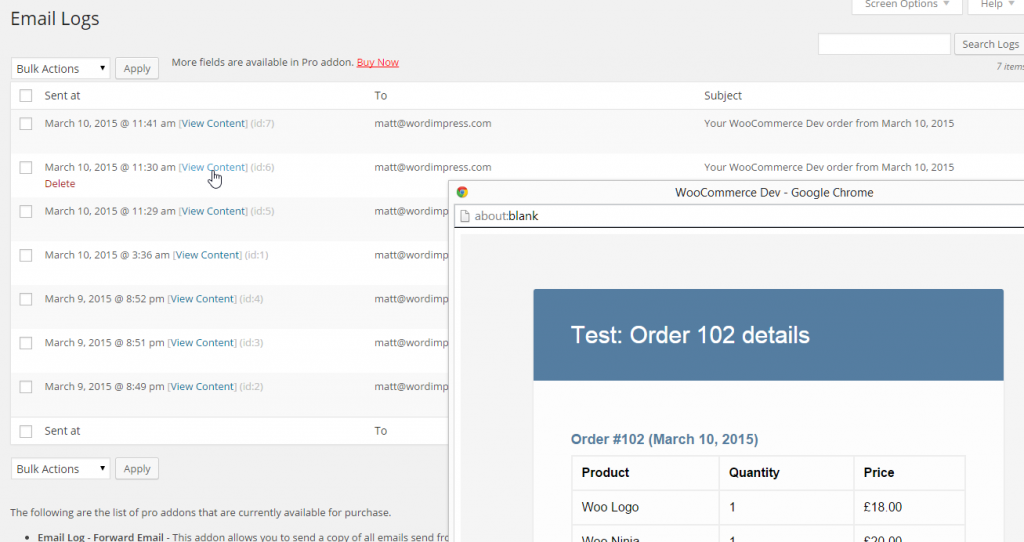The width and height of the screenshot is (1024, 542).
Task: Expand the Screen Options panel
Action: tap(907, 5)
